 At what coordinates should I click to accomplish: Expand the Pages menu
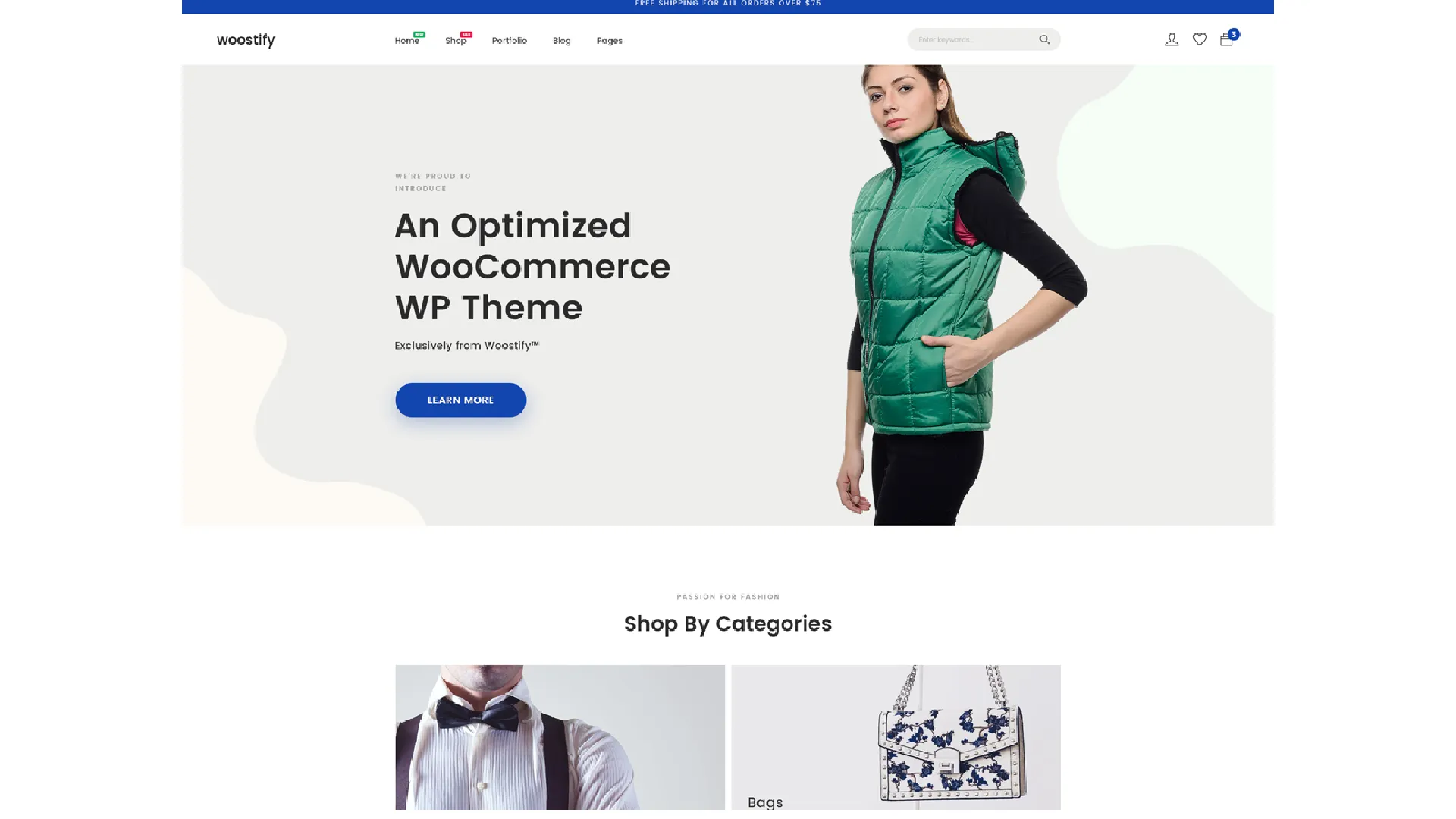[x=609, y=41]
